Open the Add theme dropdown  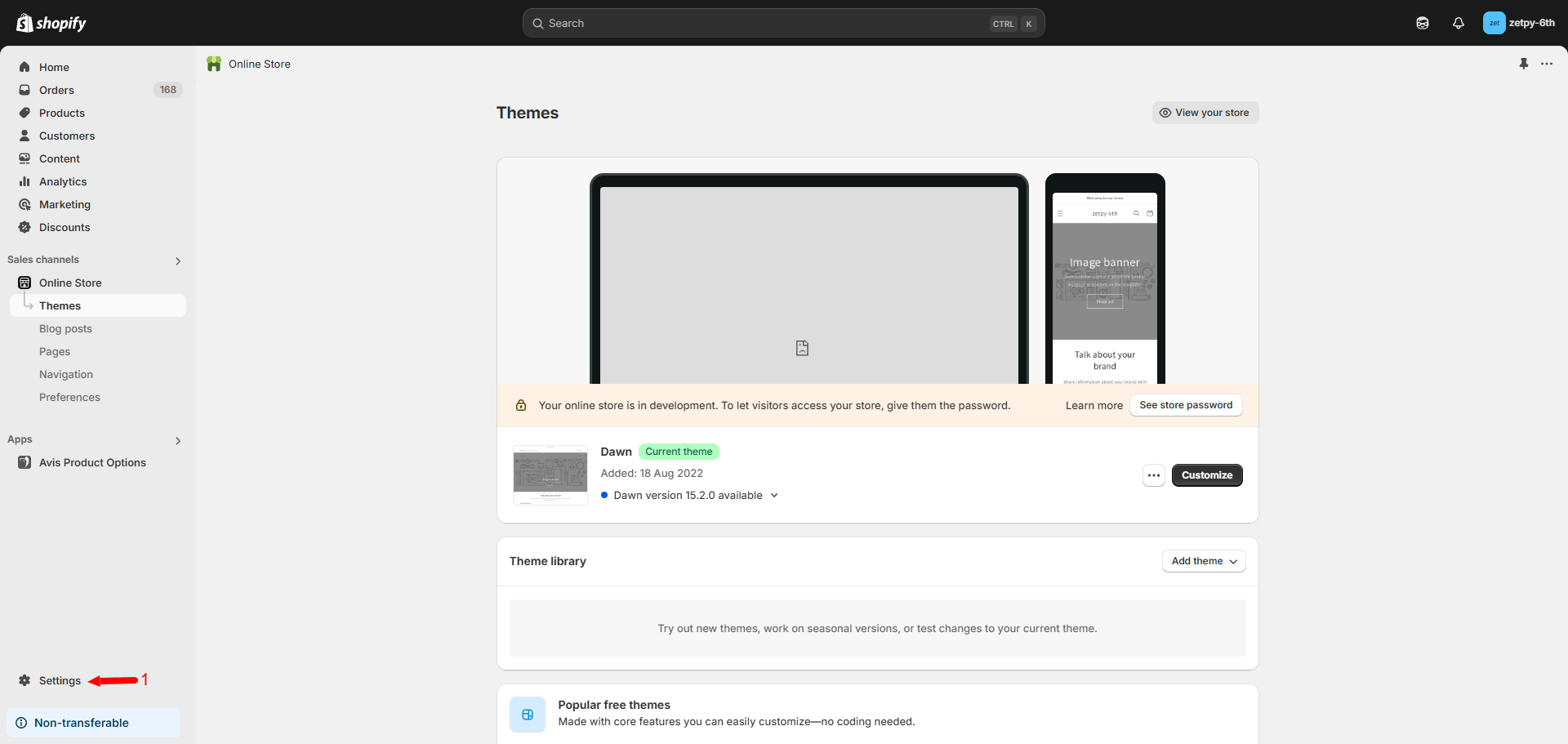point(1204,561)
